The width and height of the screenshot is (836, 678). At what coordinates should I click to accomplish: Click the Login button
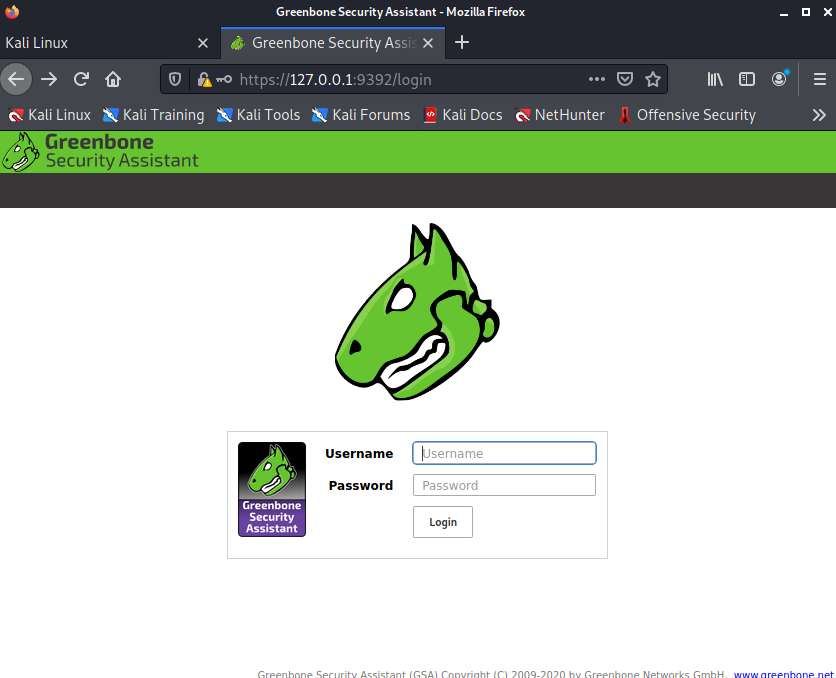[443, 522]
